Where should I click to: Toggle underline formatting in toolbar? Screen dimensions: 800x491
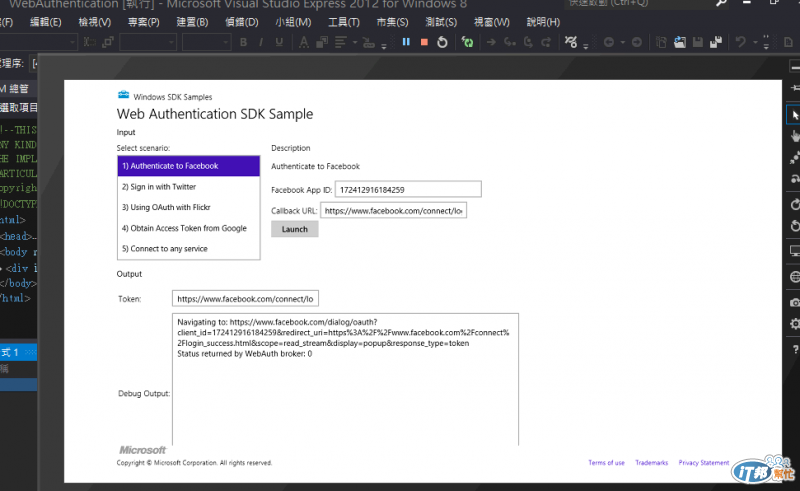279,42
